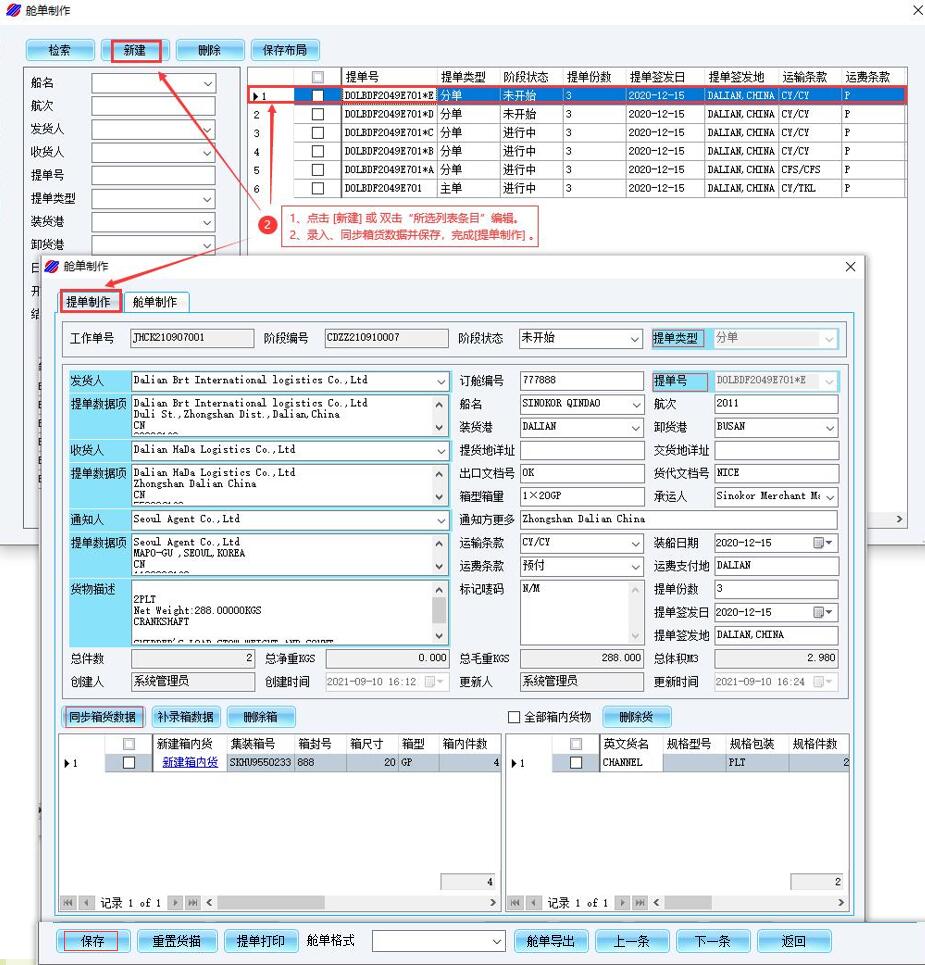Open the 提单签发日 calendar picker icon
Screen dimensions: 925x965
824,612
